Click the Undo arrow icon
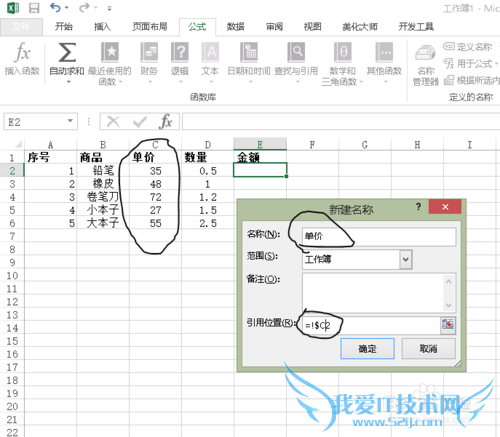 point(55,8)
